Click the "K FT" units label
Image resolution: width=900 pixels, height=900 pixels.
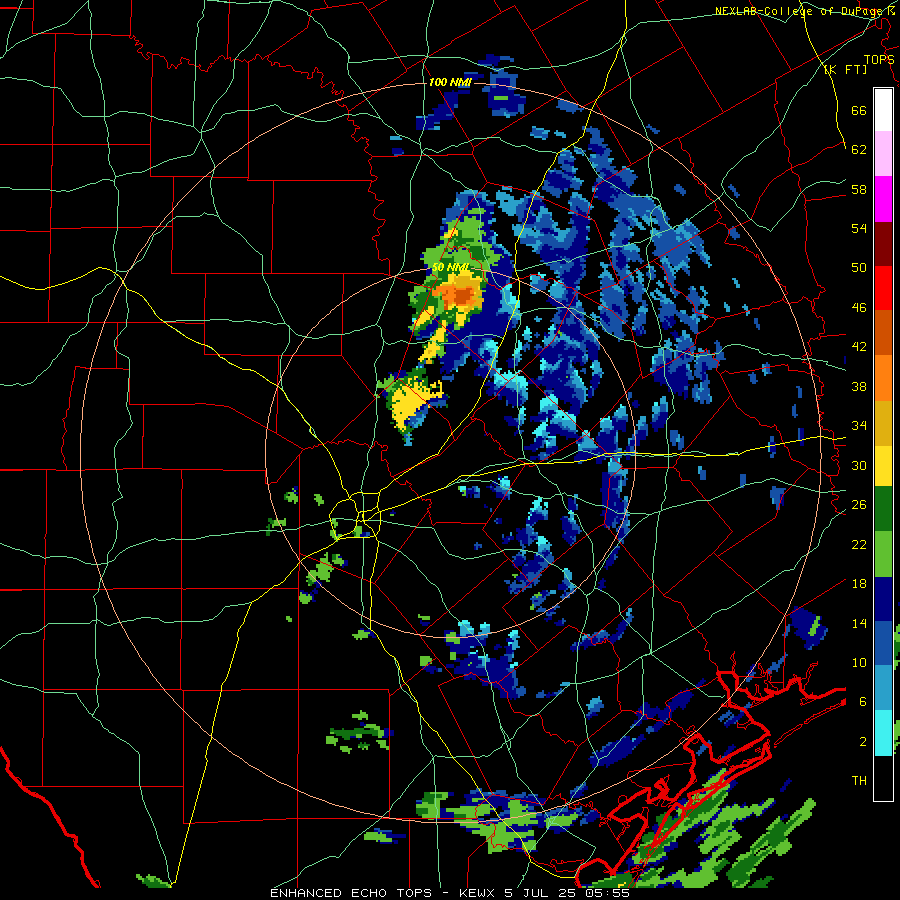pyautogui.click(x=845, y=70)
